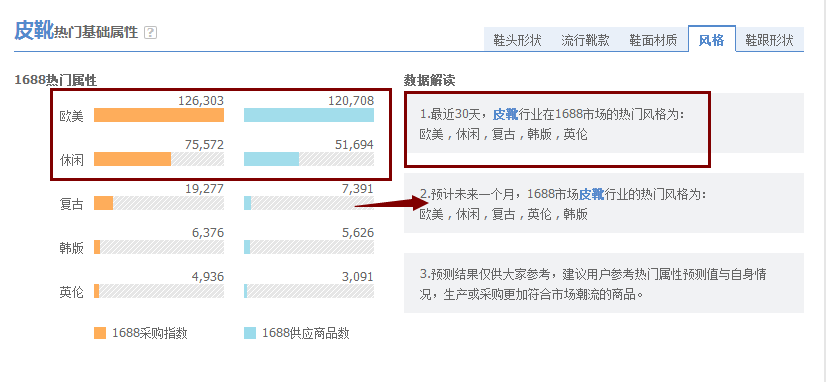
Task: Select the 鞋面材质 tab
Action: point(653,40)
